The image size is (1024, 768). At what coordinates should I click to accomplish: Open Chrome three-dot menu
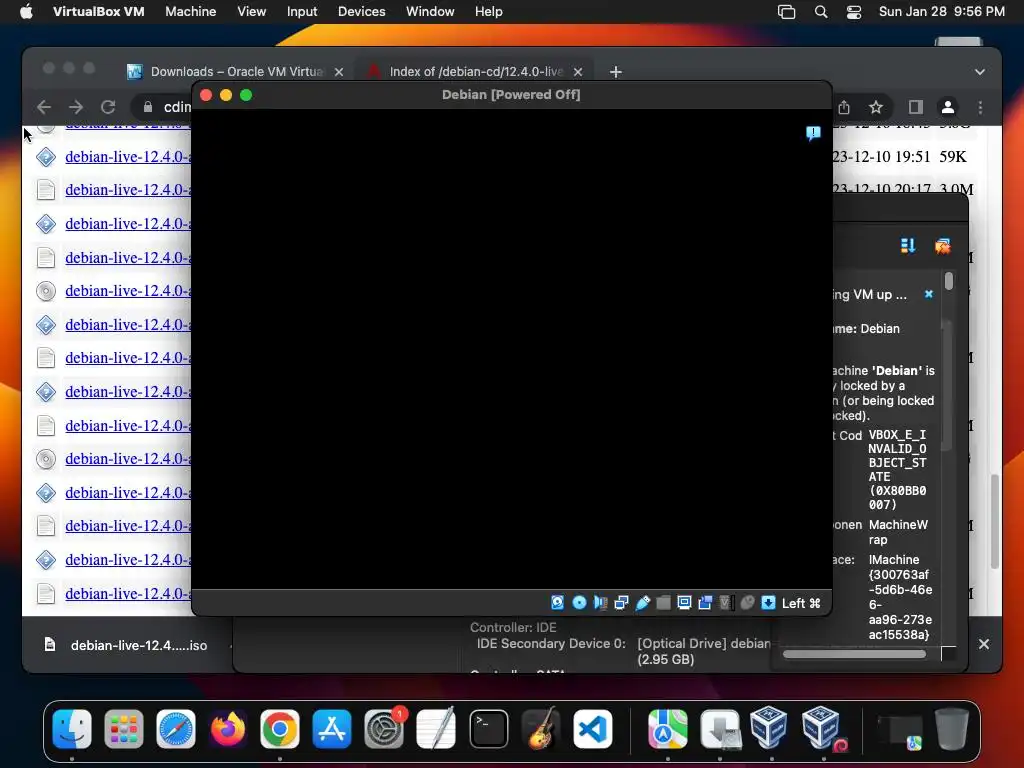980,107
